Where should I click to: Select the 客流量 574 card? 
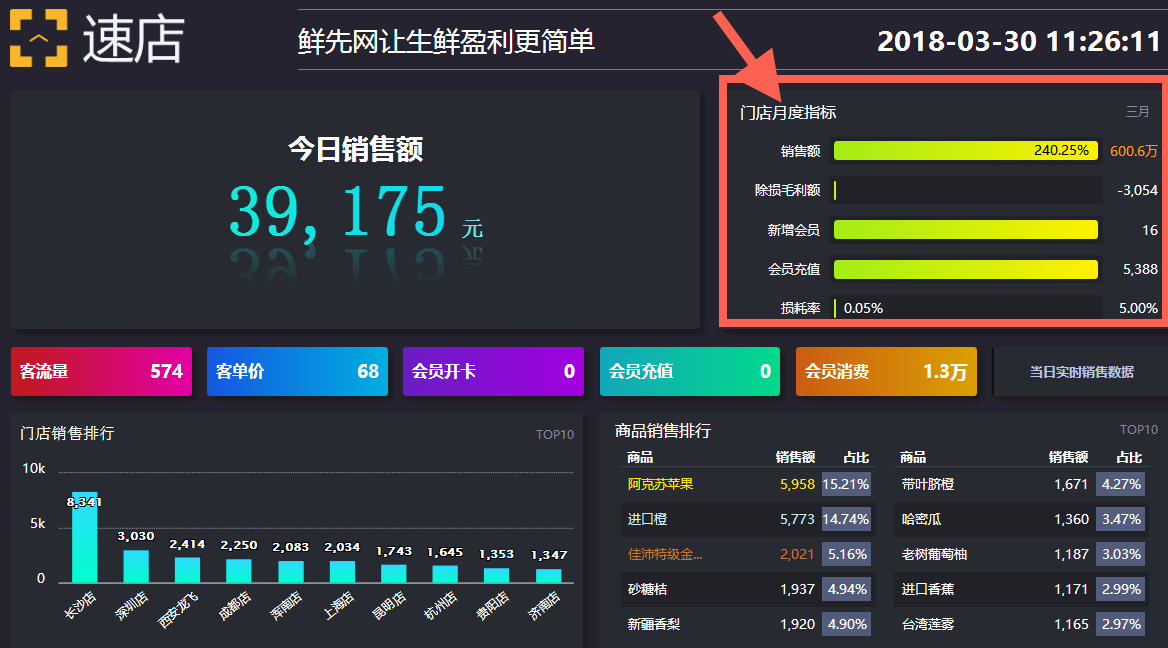(x=101, y=372)
